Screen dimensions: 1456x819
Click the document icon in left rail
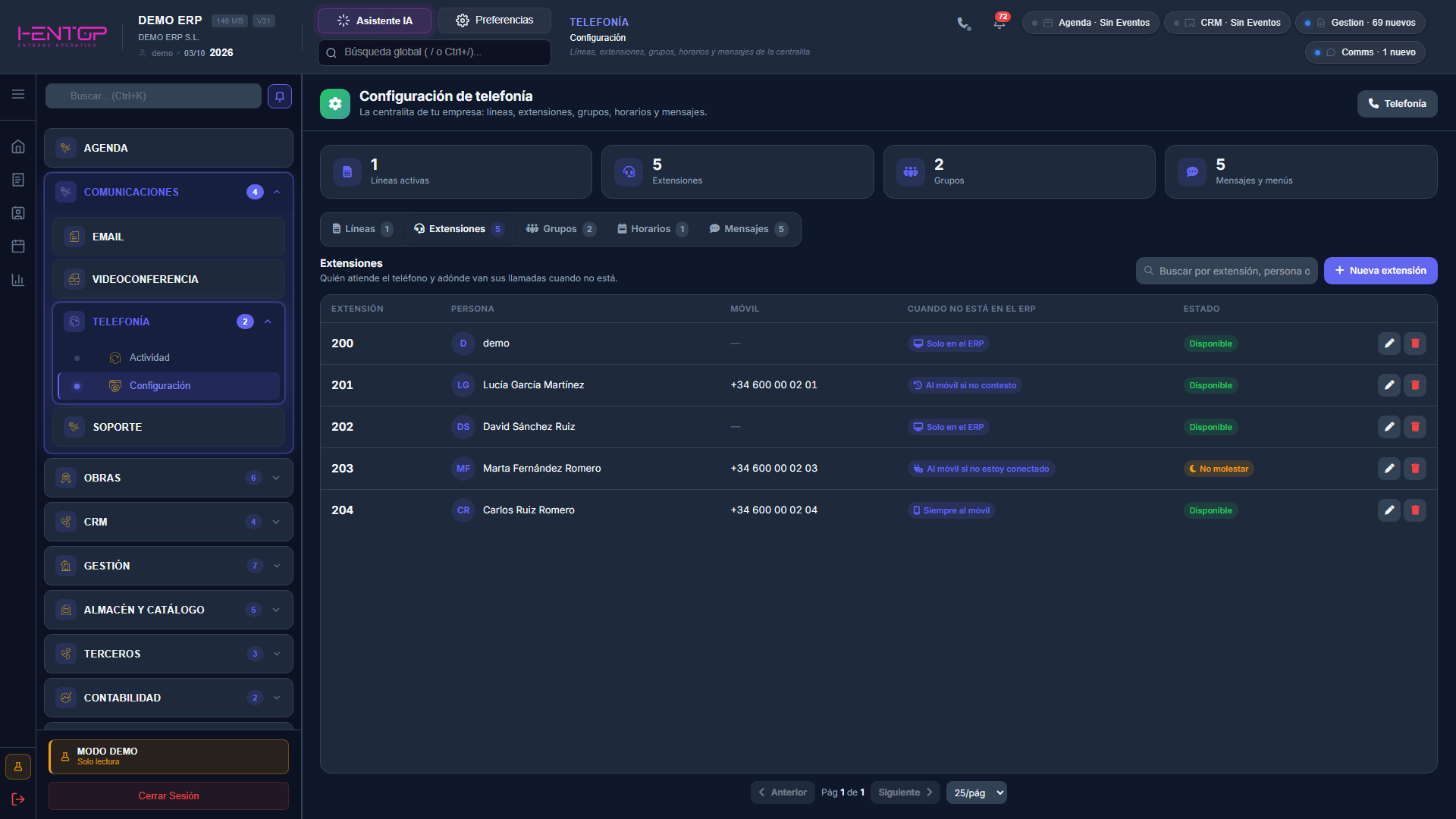click(x=18, y=180)
